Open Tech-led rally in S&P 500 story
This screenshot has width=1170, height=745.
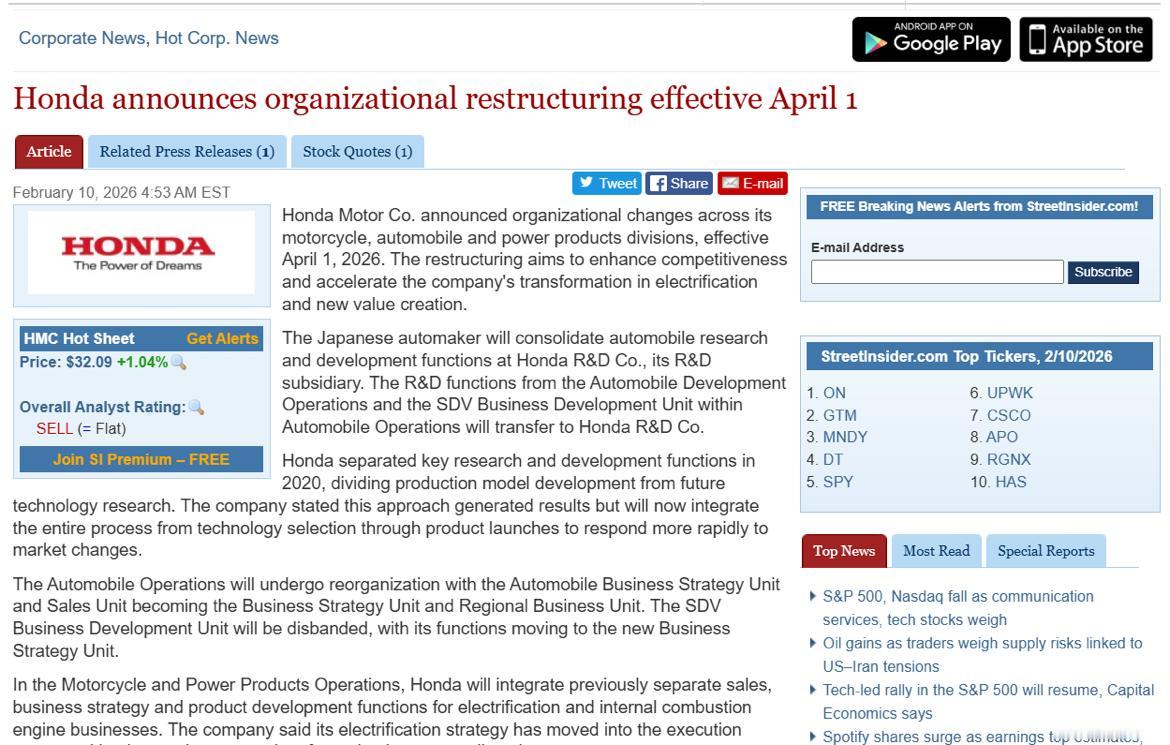(988, 702)
